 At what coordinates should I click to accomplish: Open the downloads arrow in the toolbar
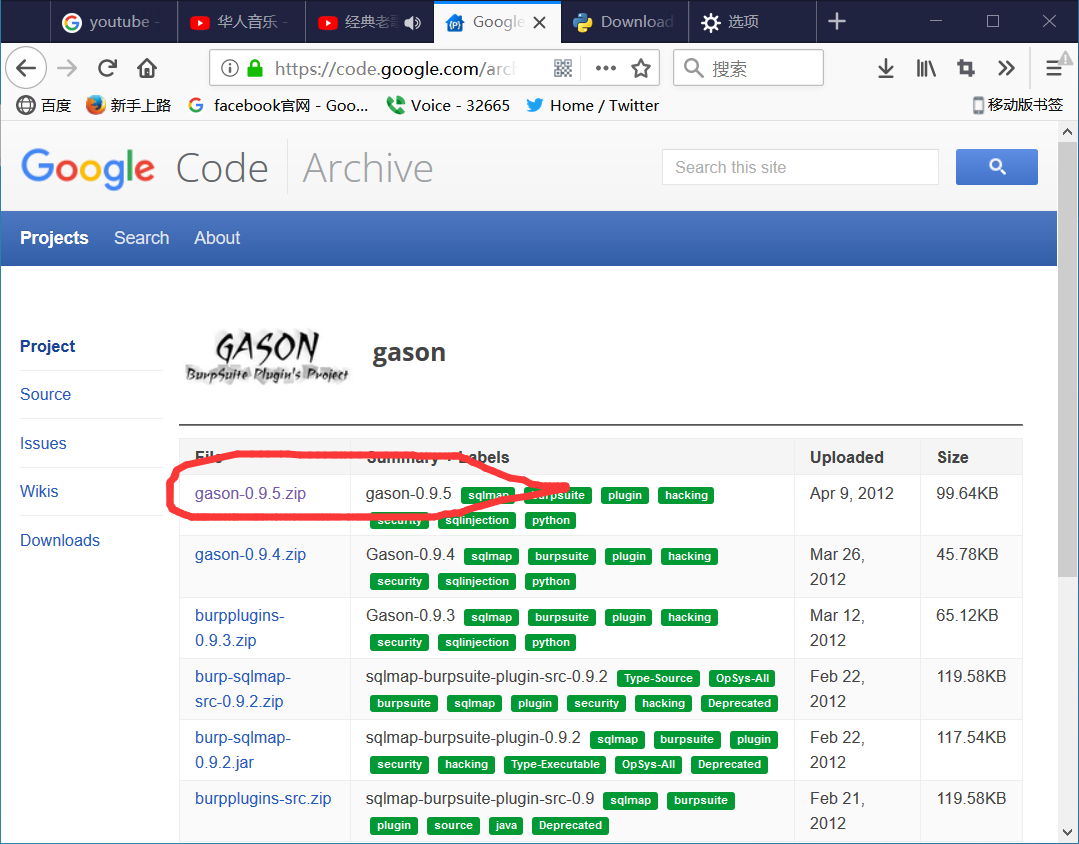click(x=886, y=68)
